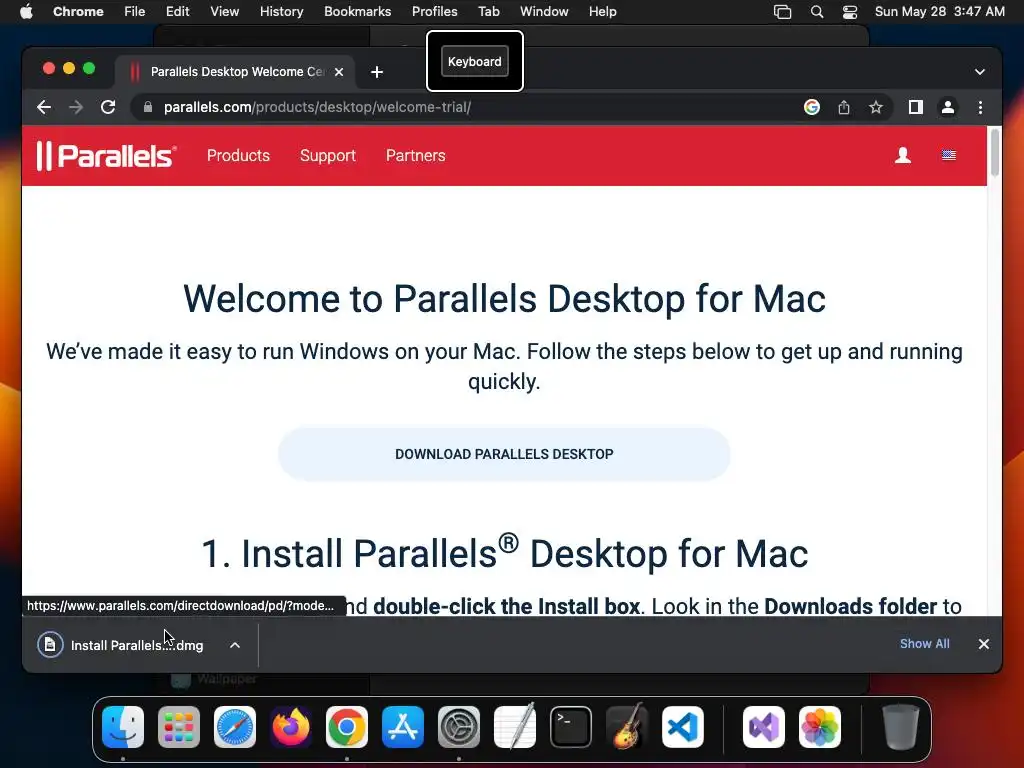Open System Settings from the Dock

point(458,727)
